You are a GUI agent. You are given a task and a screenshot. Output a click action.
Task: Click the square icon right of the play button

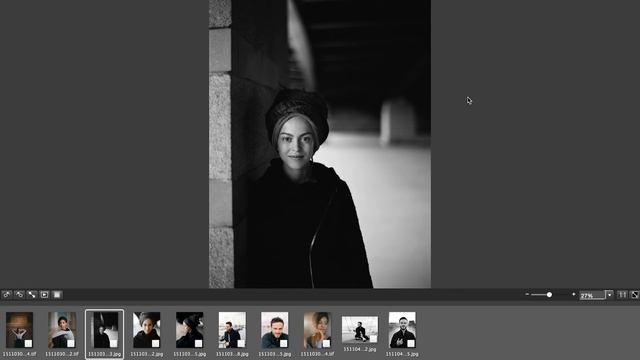57,294
